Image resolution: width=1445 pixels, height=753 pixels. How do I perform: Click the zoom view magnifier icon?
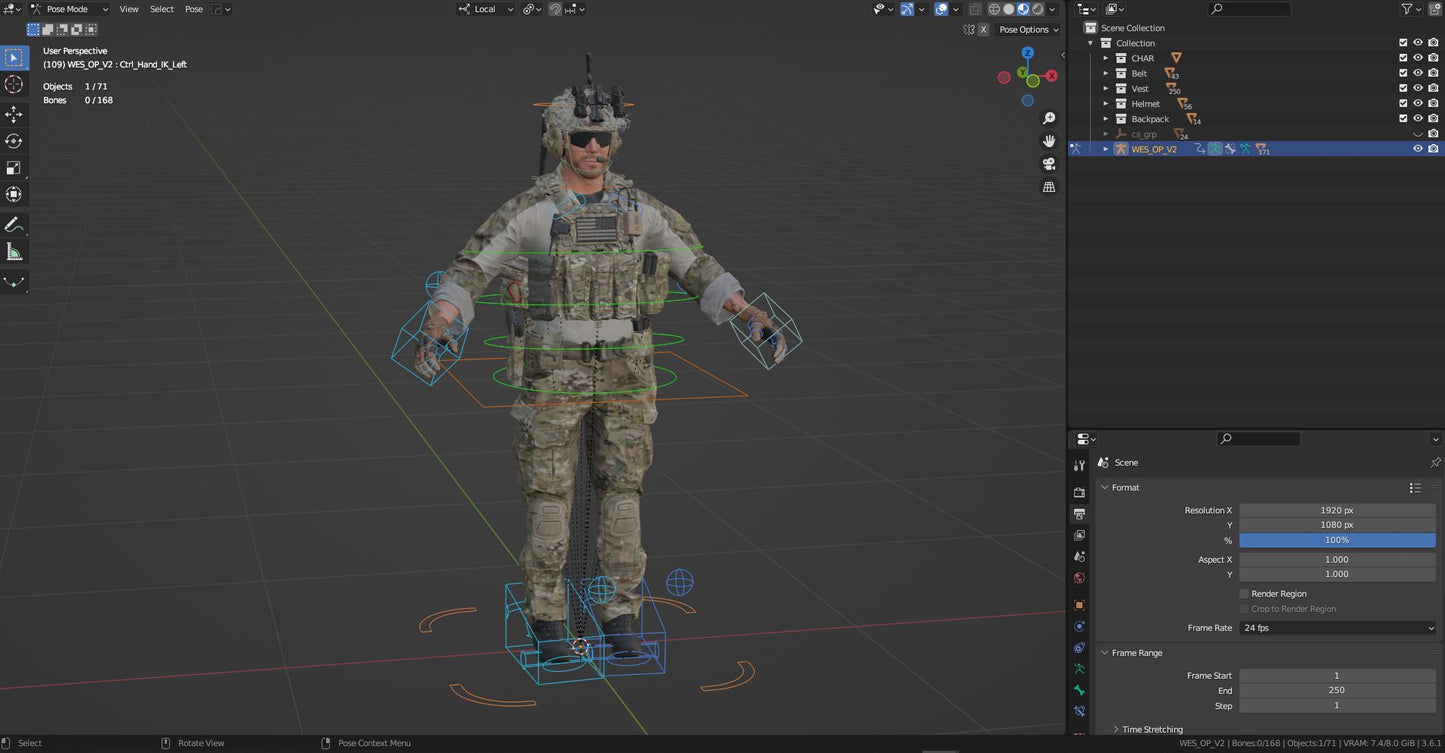pos(1049,118)
